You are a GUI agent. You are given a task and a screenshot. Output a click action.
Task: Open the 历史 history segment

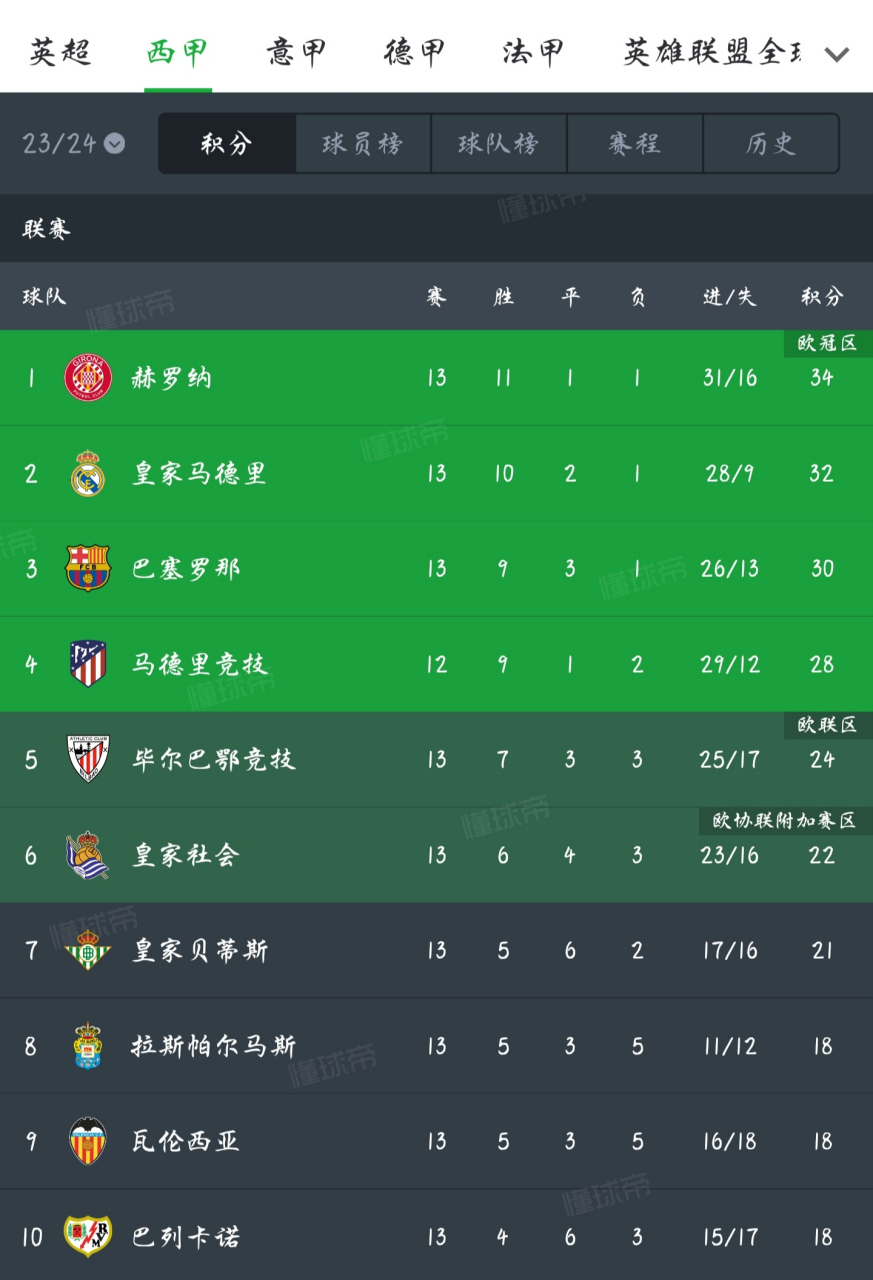[770, 144]
